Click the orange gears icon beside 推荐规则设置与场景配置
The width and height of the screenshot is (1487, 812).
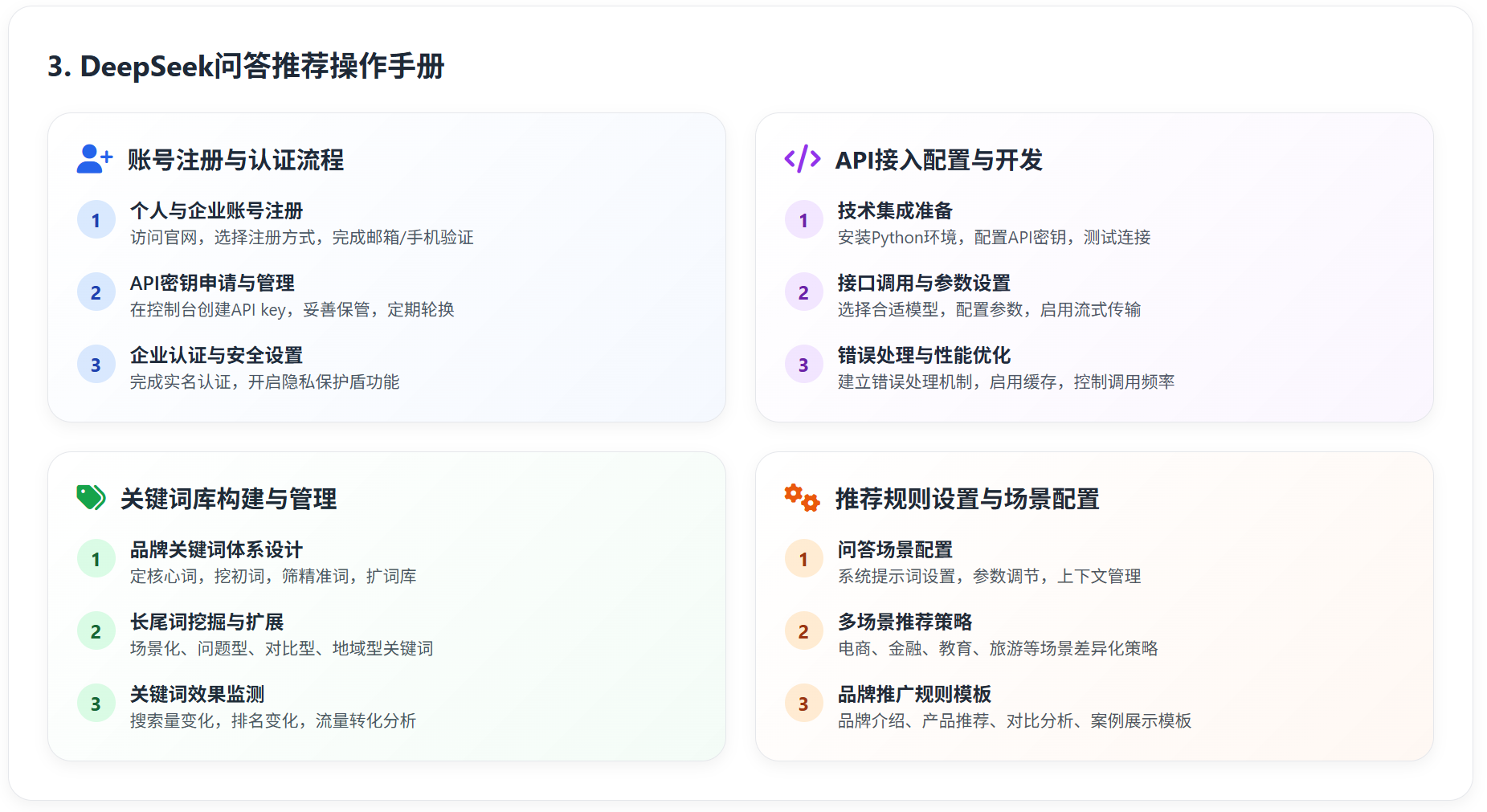(x=802, y=498)
